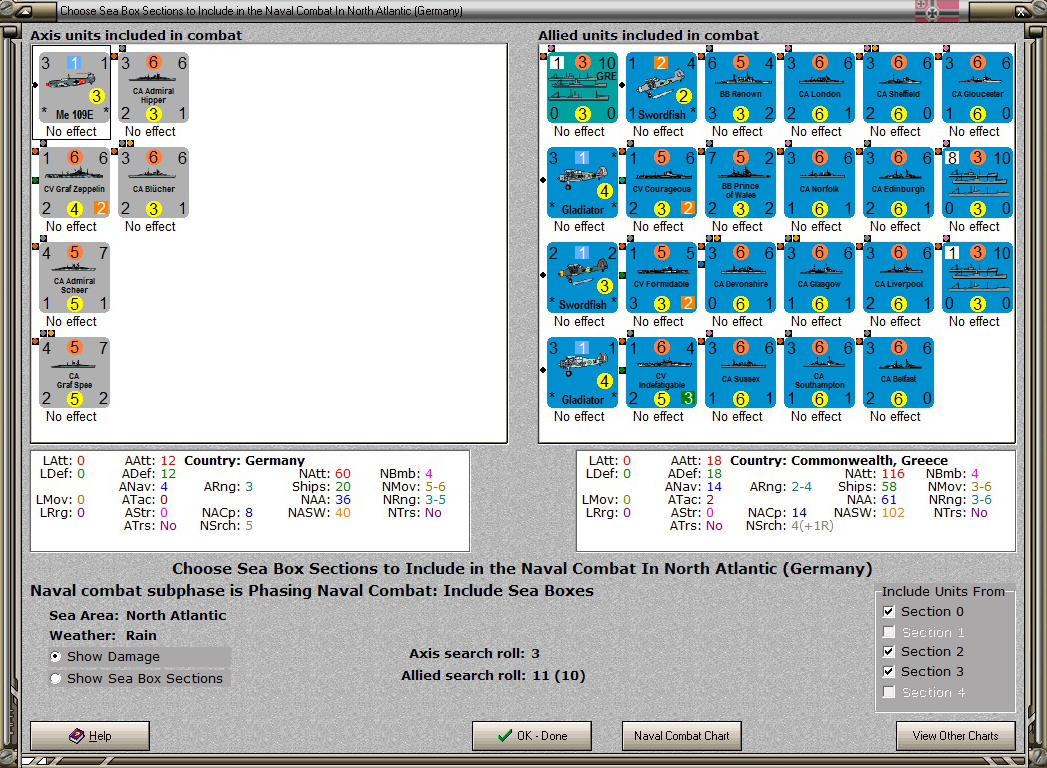Choose the CA Graf Spee counter
This screenshot has width=1047, height=768.
pyautogui.click(x=74, y=373)
